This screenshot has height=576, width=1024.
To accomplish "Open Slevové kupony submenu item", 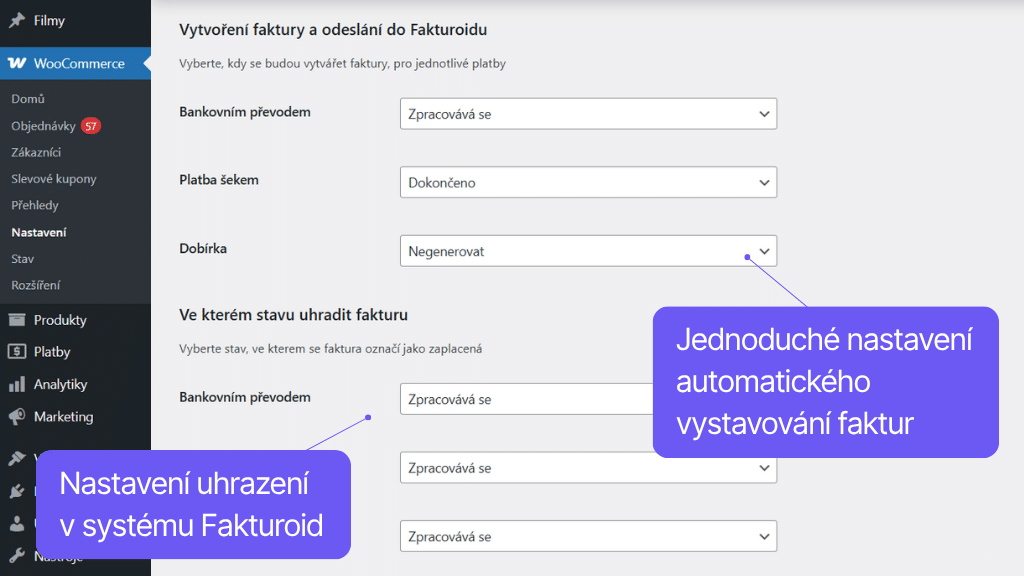I will coord(54,179).
